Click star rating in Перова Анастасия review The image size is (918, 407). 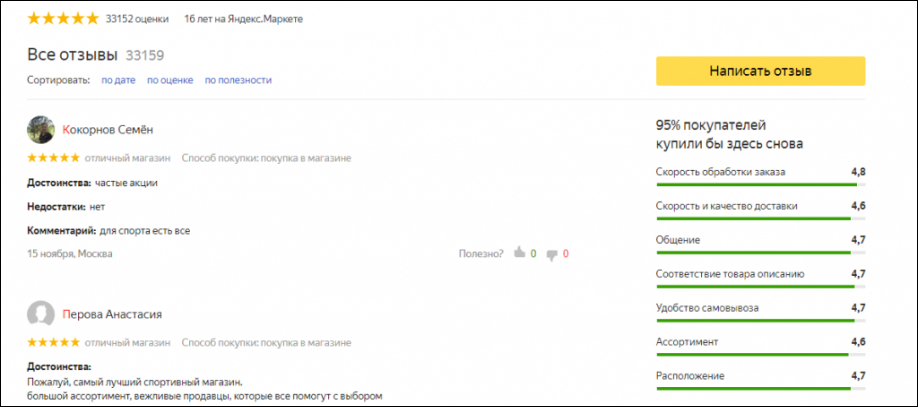pyautogui.click(x=53, y=343)
